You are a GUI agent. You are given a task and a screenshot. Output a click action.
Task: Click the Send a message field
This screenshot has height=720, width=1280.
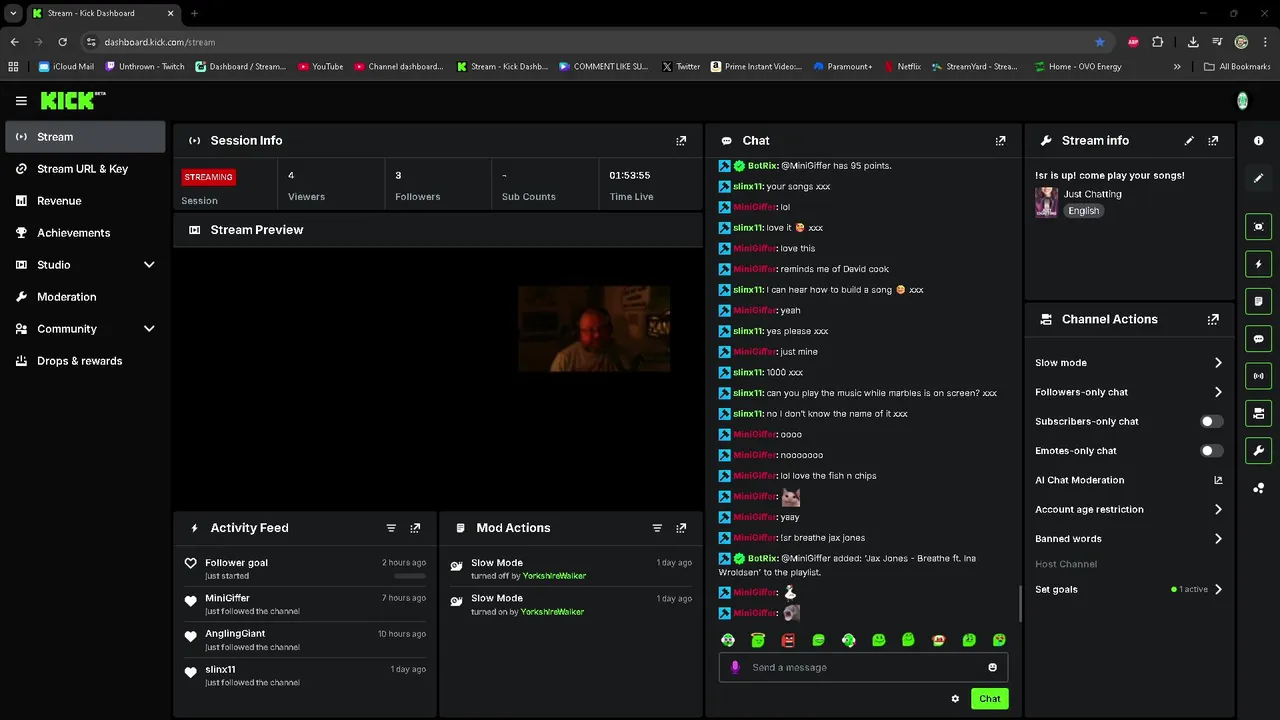(863, 667)
